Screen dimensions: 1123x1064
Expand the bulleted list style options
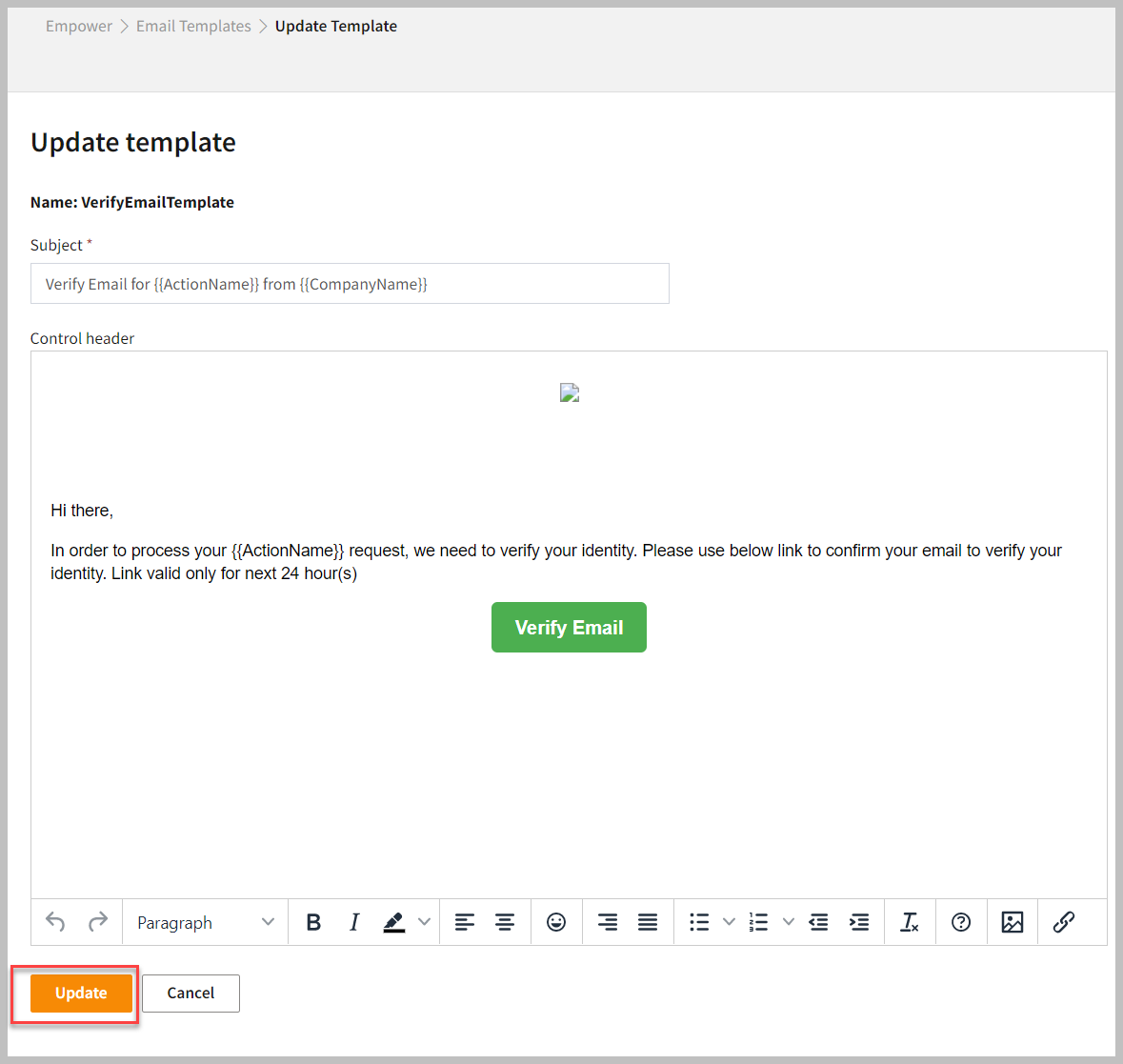tap(729, 922)
